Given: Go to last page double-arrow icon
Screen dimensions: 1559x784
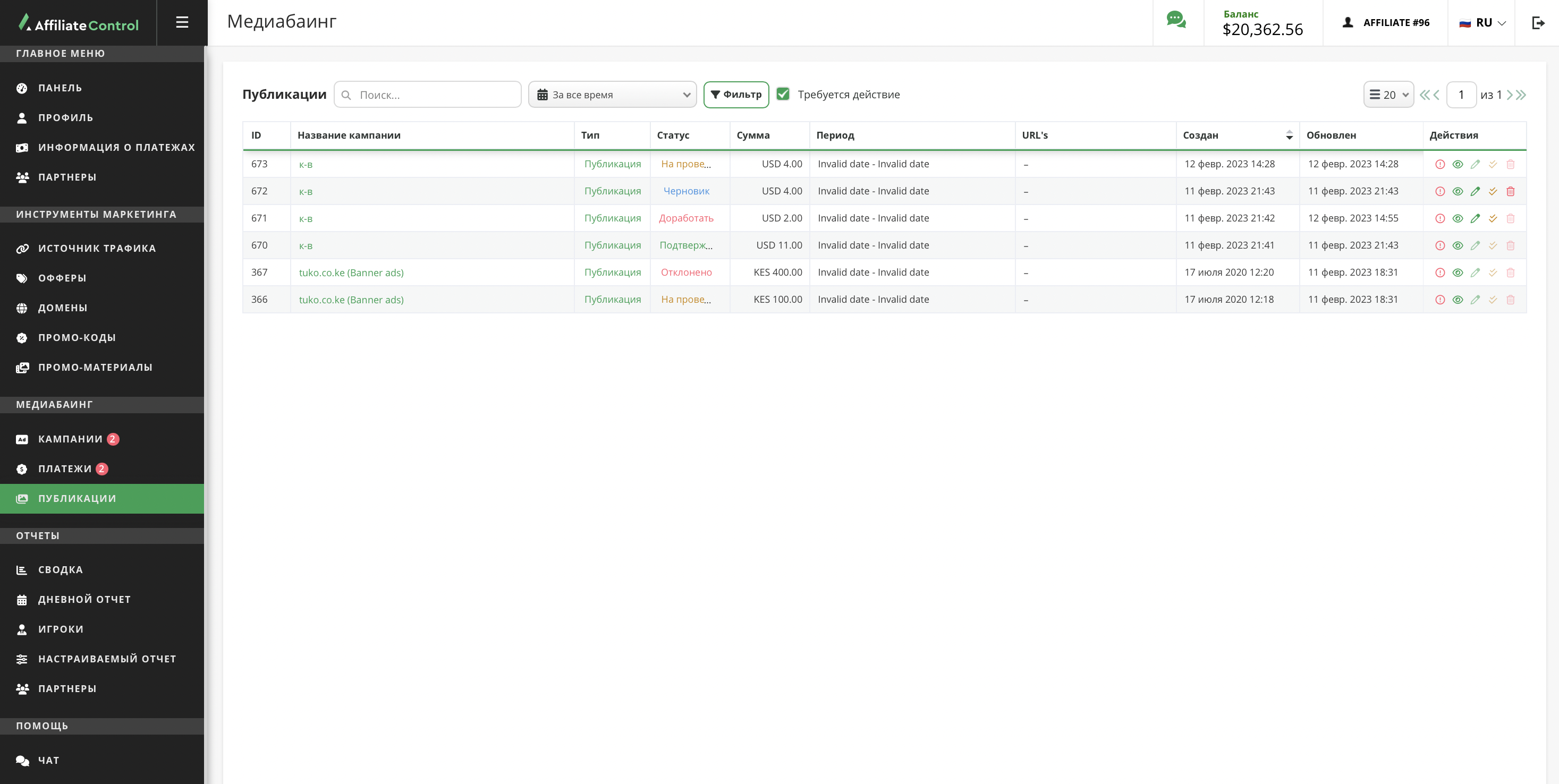Looking at the screenshot, I should [x=1521, y=95].
